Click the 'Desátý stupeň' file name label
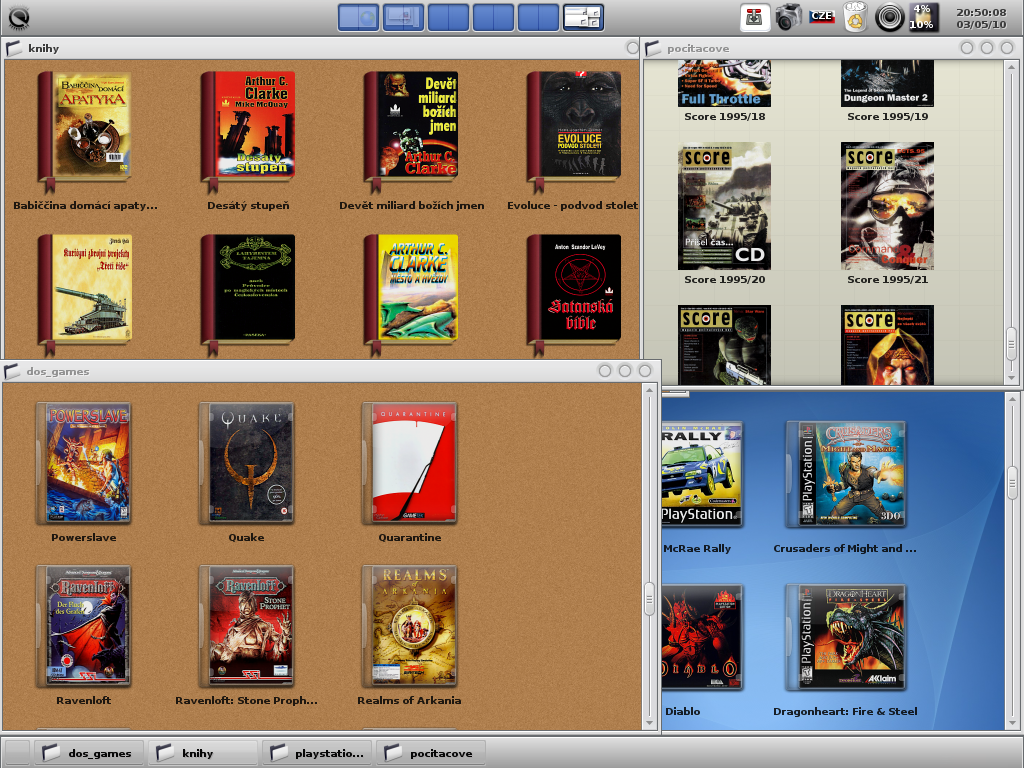 tap(248, 205)
